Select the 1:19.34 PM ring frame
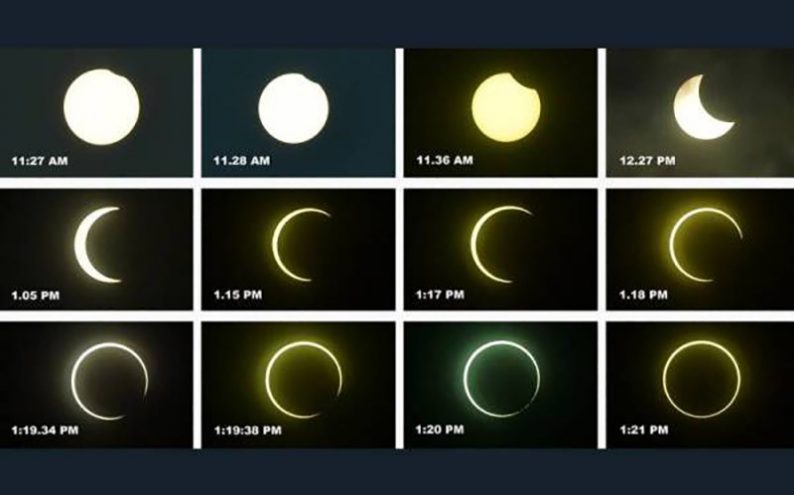Image resolution: width=794 pixels, height=495 pixels. (96, 385)
